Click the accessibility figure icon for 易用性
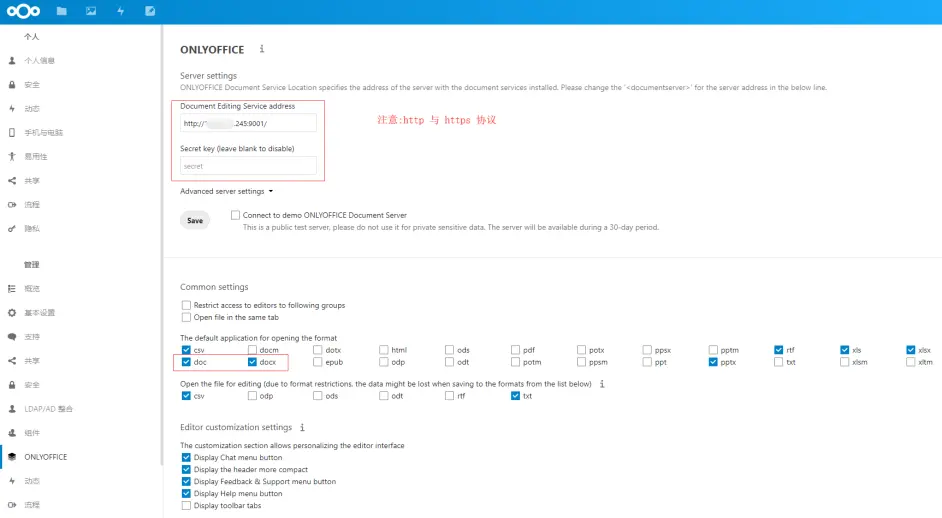Viewport: 942px width, 518px height. click(x=12, y=157)
